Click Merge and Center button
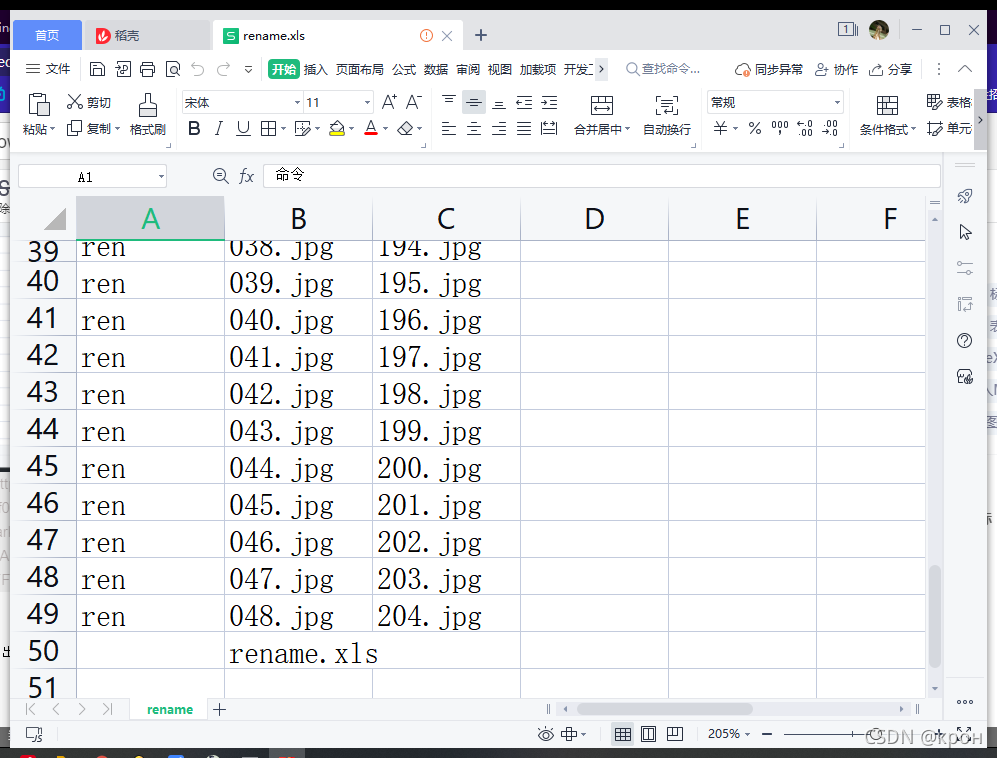This screenshot has height=758, width=997. coord(602,115)
